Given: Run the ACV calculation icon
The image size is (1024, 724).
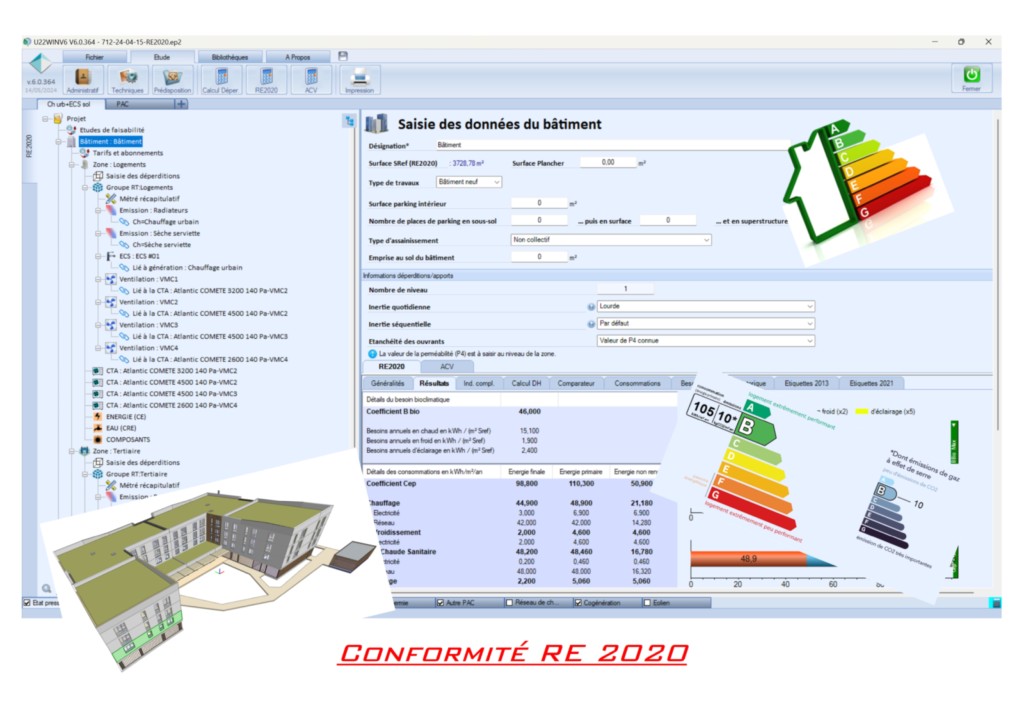Looking at the screenshot, I should click(312, 80).
